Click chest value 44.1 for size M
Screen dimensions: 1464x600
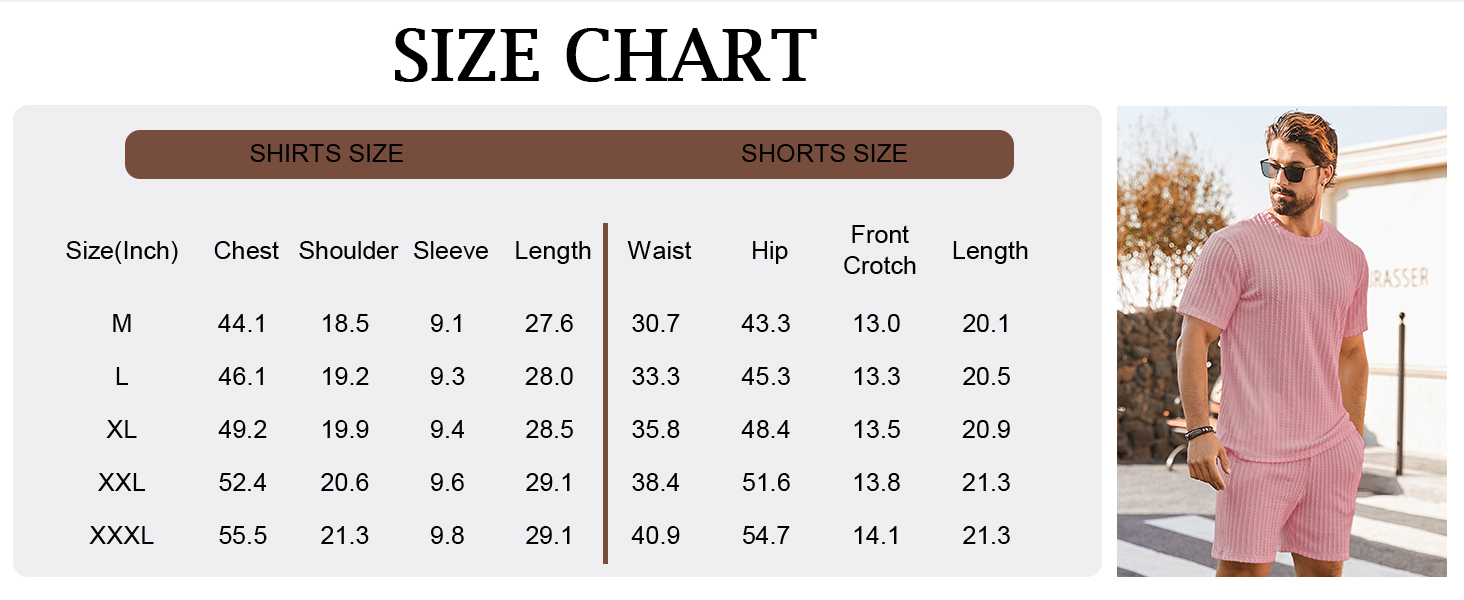tap(242, 324)
